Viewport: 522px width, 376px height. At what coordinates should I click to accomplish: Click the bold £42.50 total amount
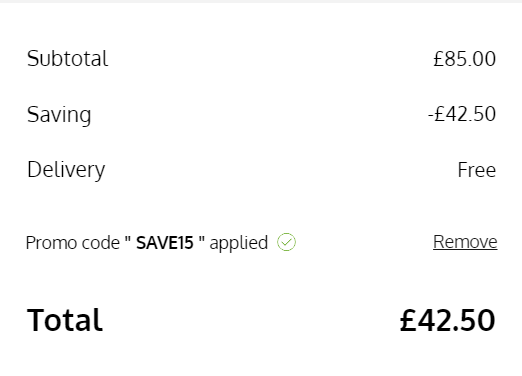pos(448,320)
